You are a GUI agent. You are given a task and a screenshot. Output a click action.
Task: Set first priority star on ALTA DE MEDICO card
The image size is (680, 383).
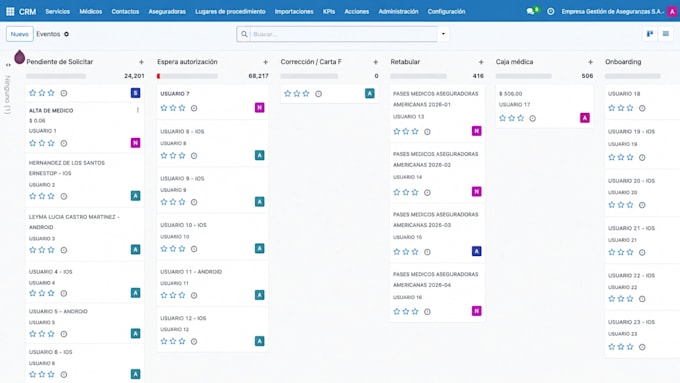[x=33, y=143]
